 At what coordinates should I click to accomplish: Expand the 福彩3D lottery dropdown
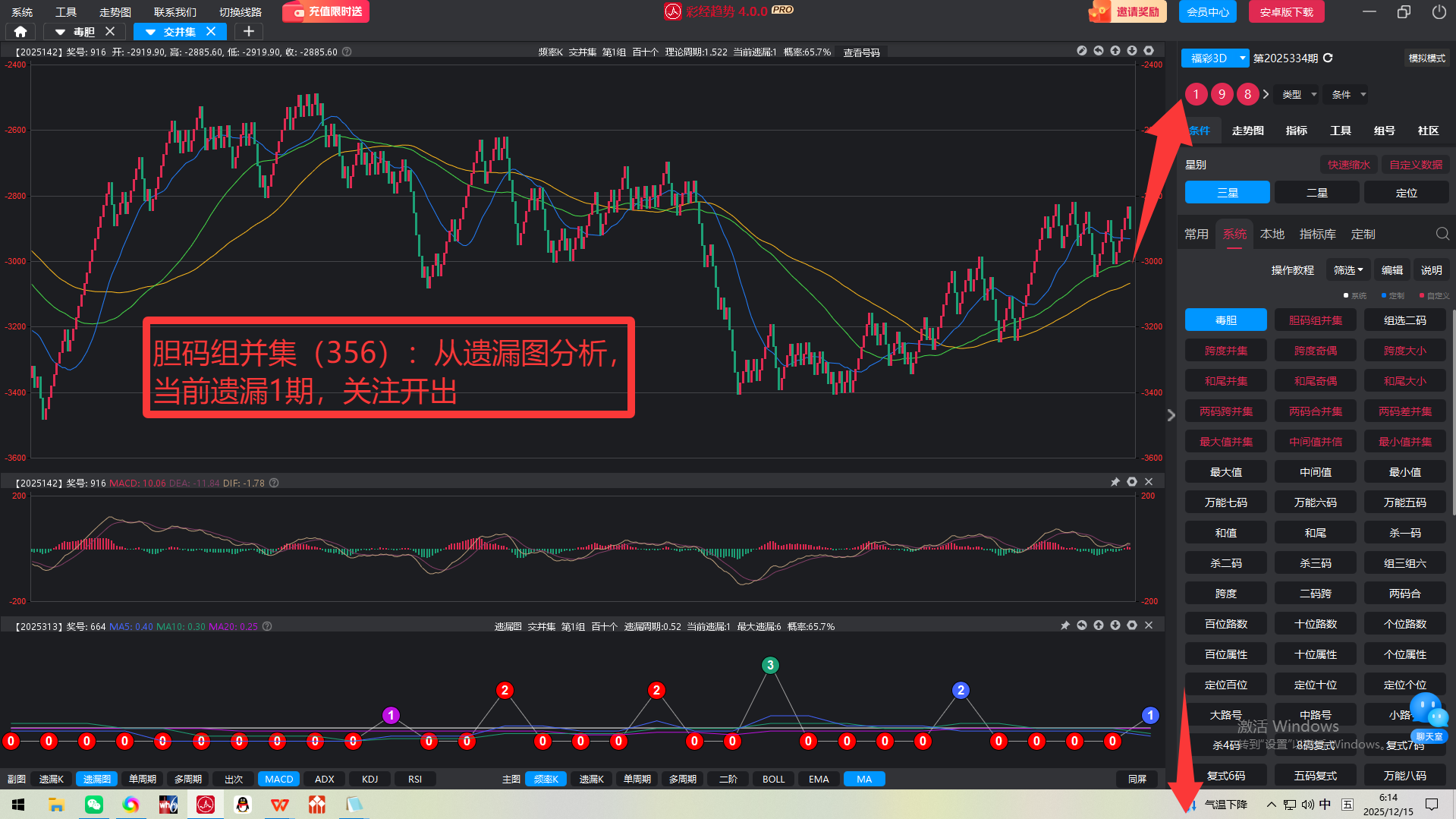pos(1242,58)
